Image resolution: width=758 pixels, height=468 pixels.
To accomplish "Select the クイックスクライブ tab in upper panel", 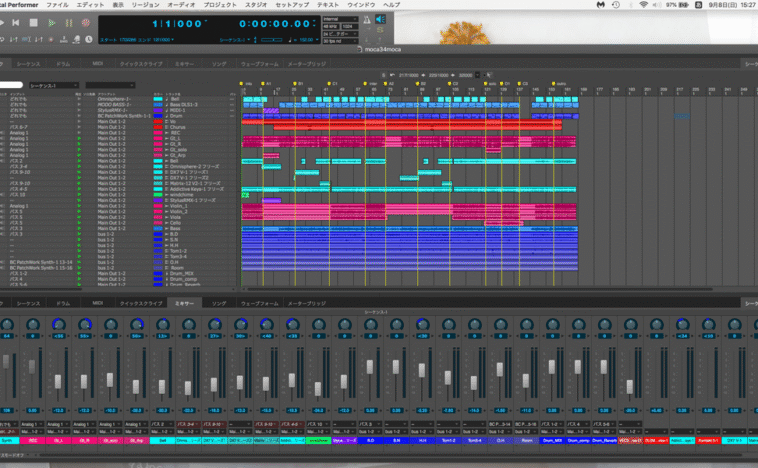I will (141, 63).
